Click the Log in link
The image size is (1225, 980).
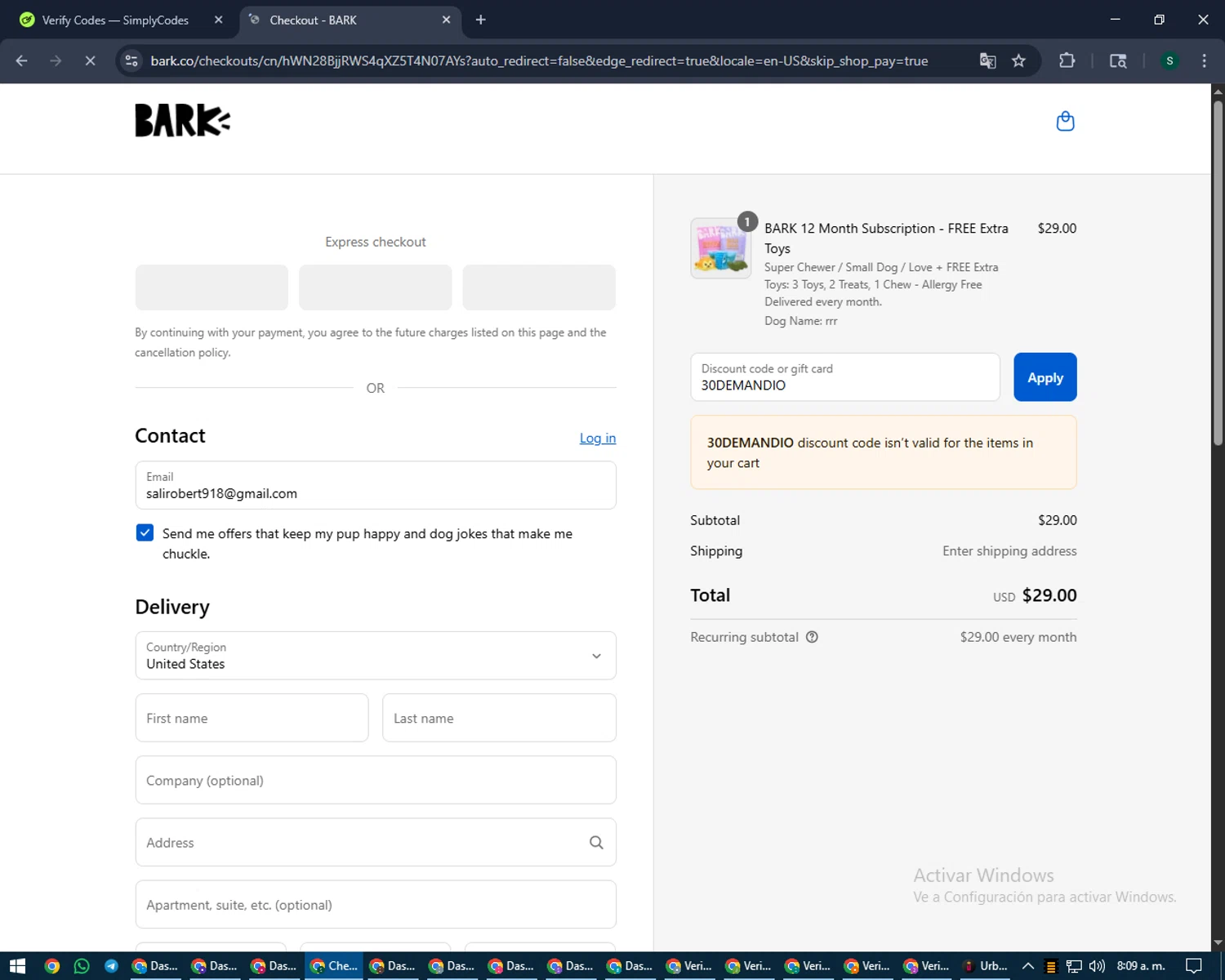click(598, 438)
